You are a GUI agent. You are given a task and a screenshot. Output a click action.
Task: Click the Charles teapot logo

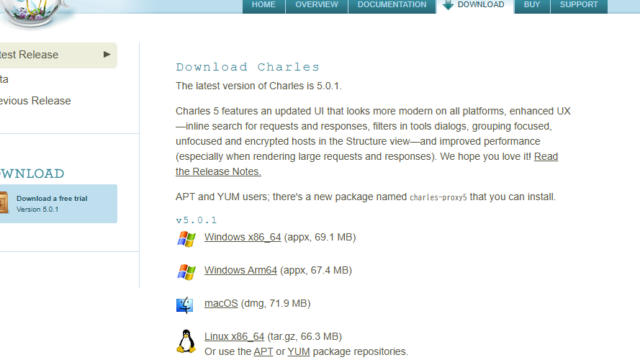click(34, 13)
